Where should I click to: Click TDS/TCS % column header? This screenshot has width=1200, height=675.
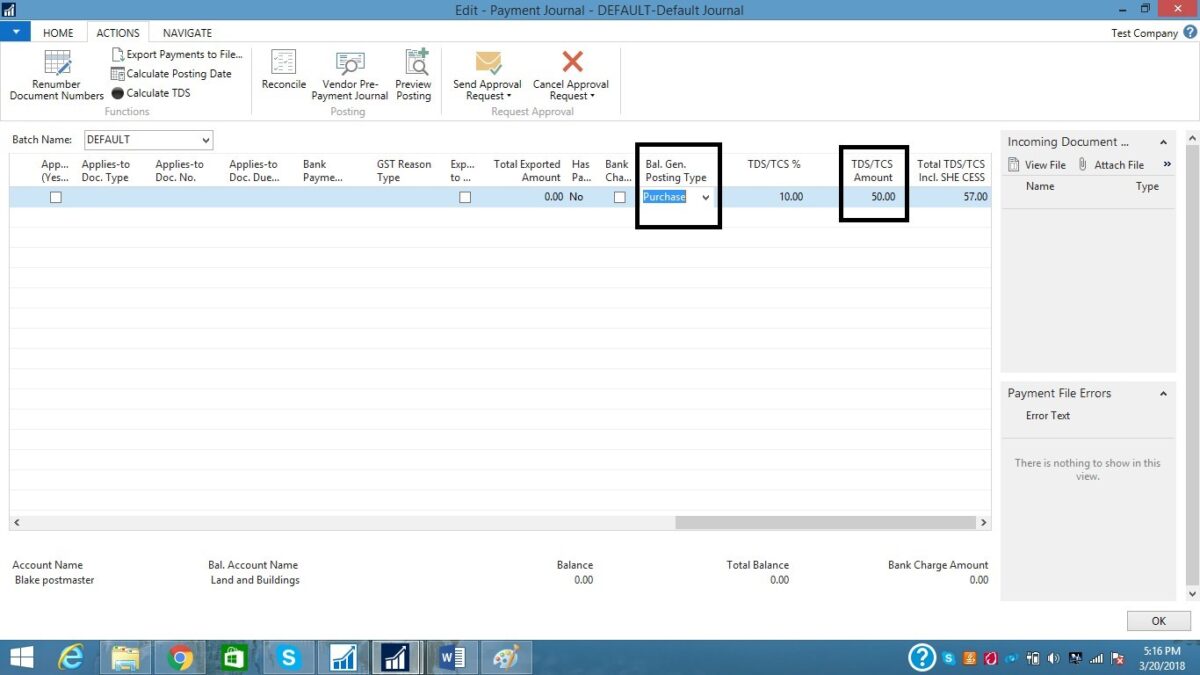tap(774, 165)
